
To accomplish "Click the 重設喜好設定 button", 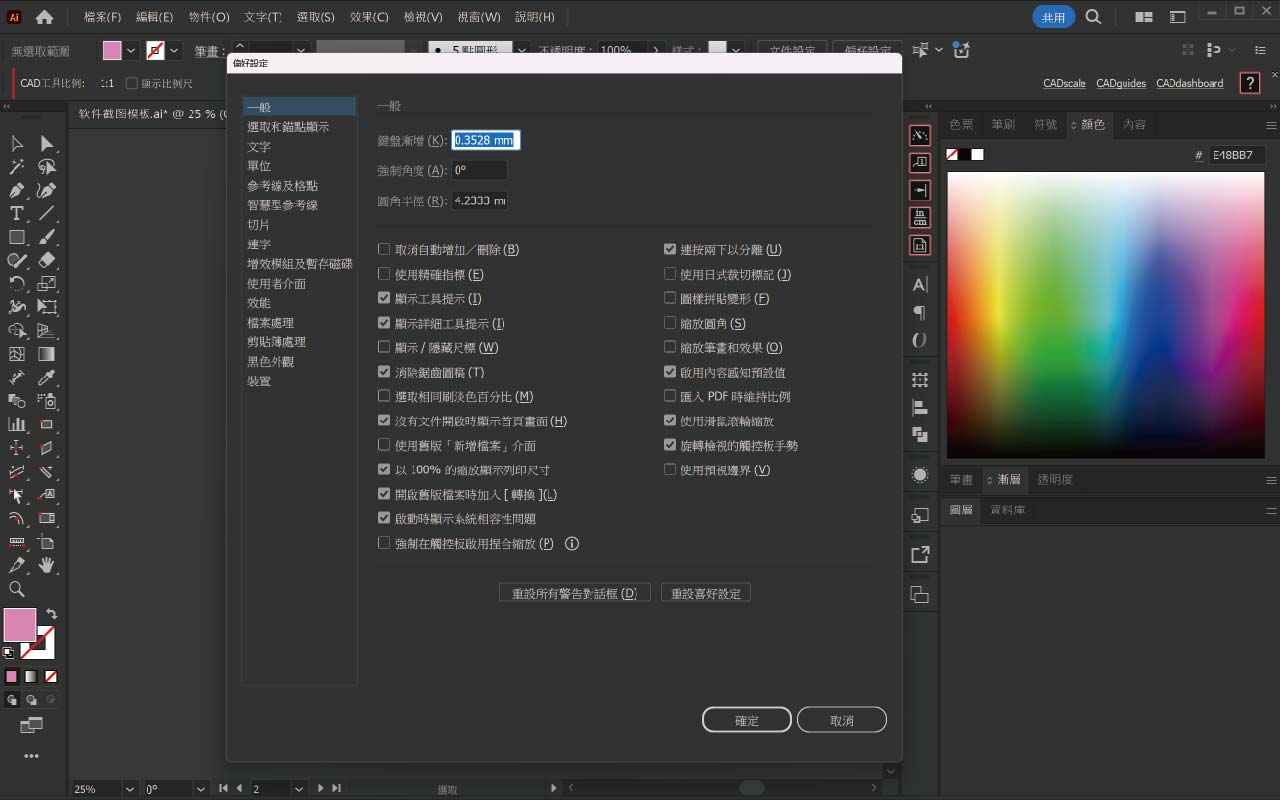I will 706,593.
